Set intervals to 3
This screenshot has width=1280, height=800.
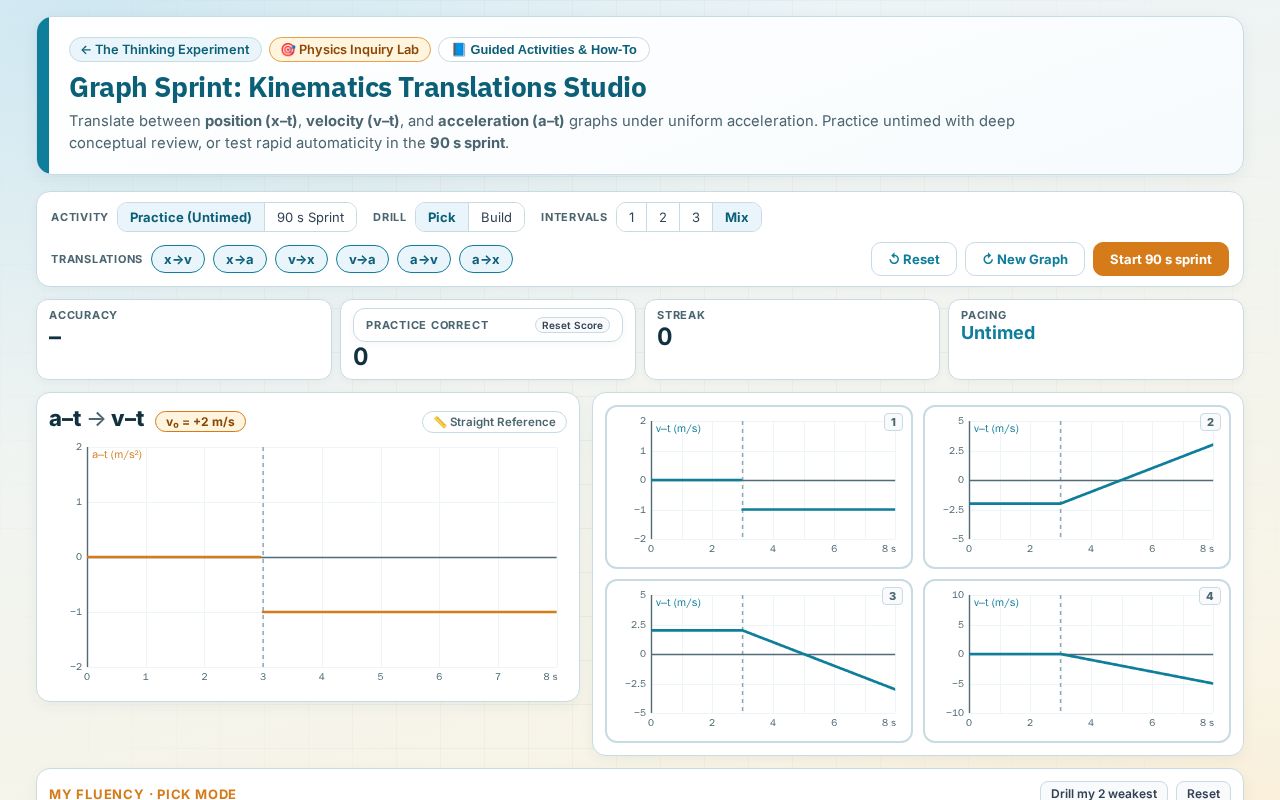coord(696,217)
